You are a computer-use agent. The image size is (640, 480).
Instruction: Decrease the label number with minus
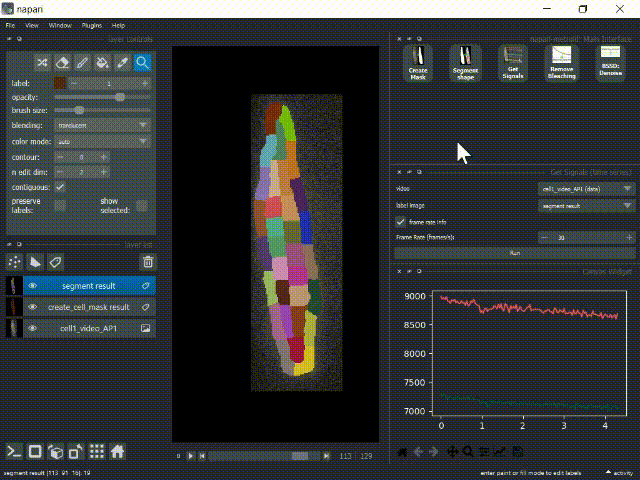coord(74,83)
